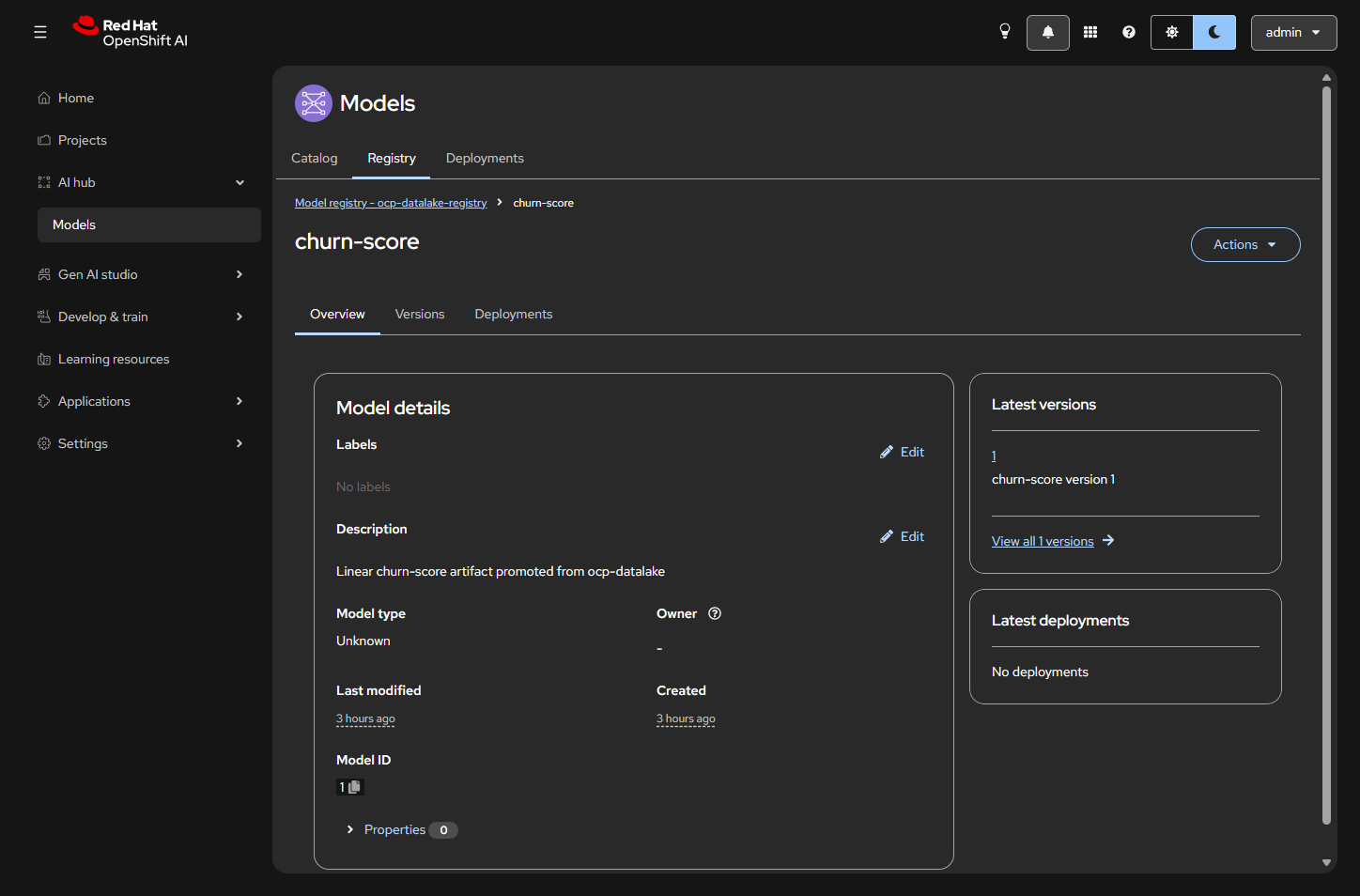Viewport: 1360px width, 896px height.
Task: Click the Settings gear icon
Action: (x=44, y=443)
